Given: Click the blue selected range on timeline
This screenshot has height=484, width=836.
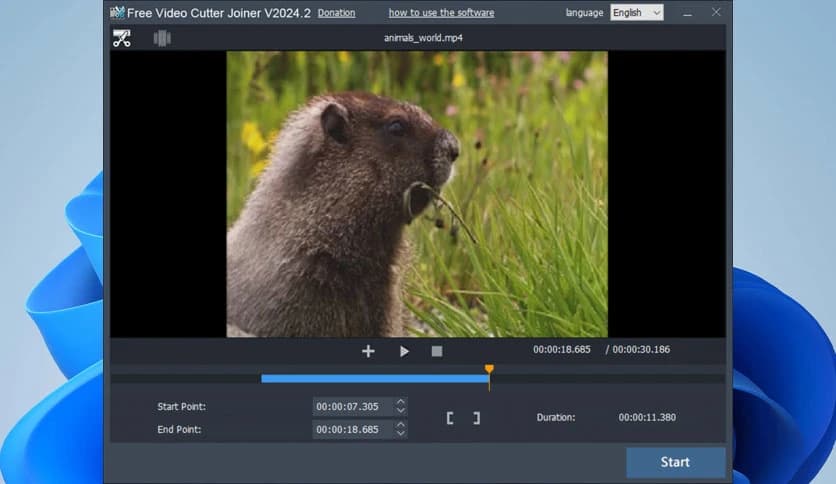Looking at the screenshot, I should [x=375, y=378].
